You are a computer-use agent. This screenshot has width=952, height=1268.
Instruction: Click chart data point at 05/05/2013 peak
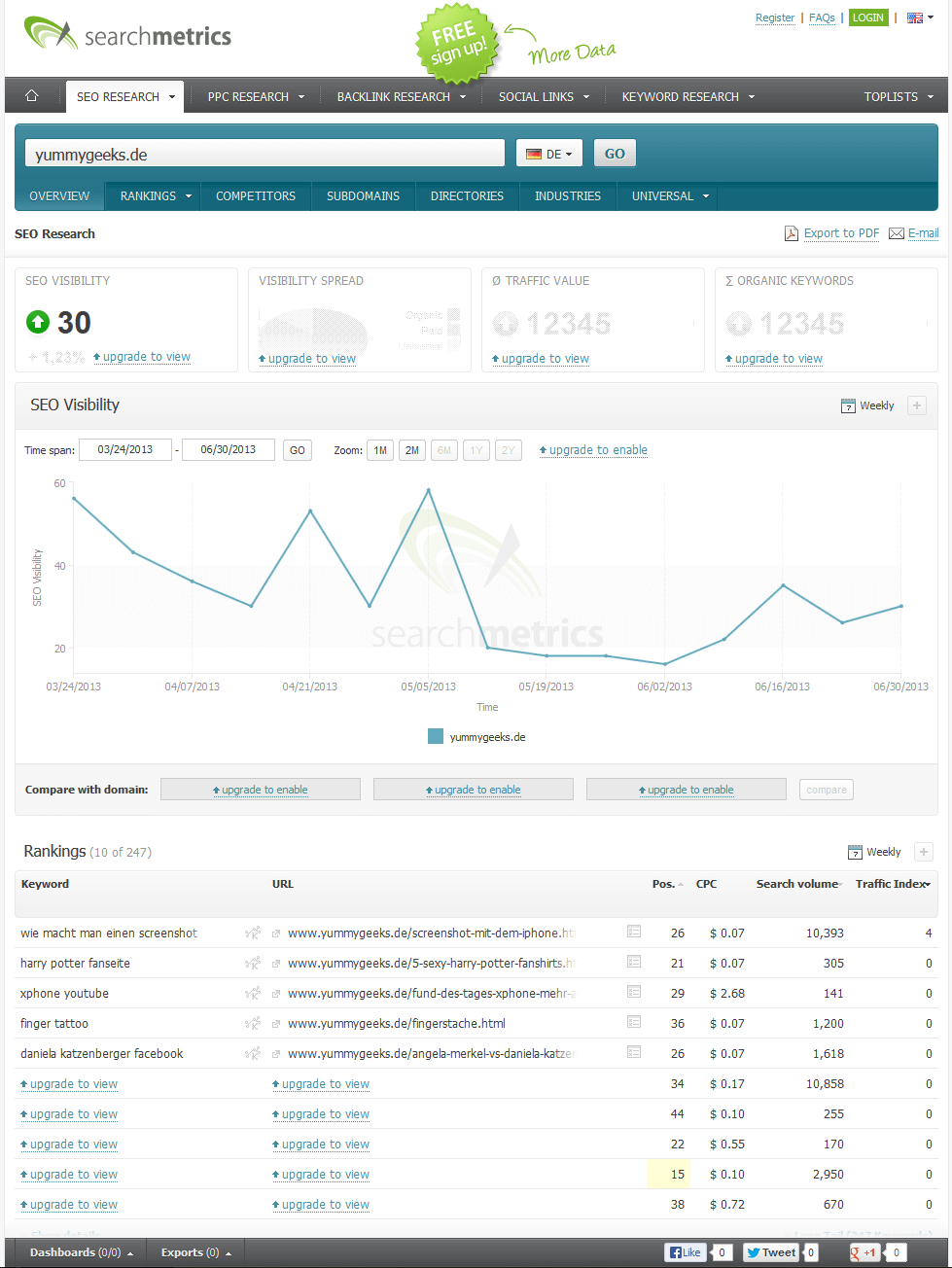click(x=429, y=490)
